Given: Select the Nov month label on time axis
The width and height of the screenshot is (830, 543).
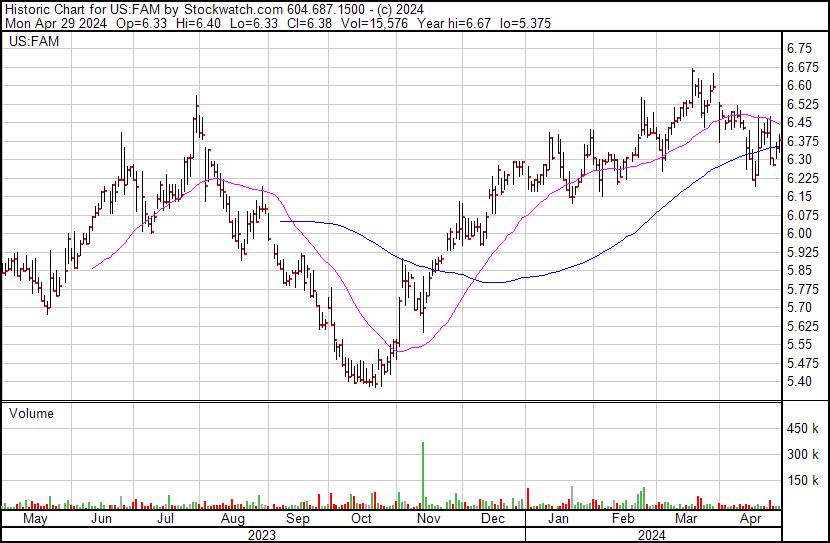Looking at the screenshot, I should coord(428,520).
